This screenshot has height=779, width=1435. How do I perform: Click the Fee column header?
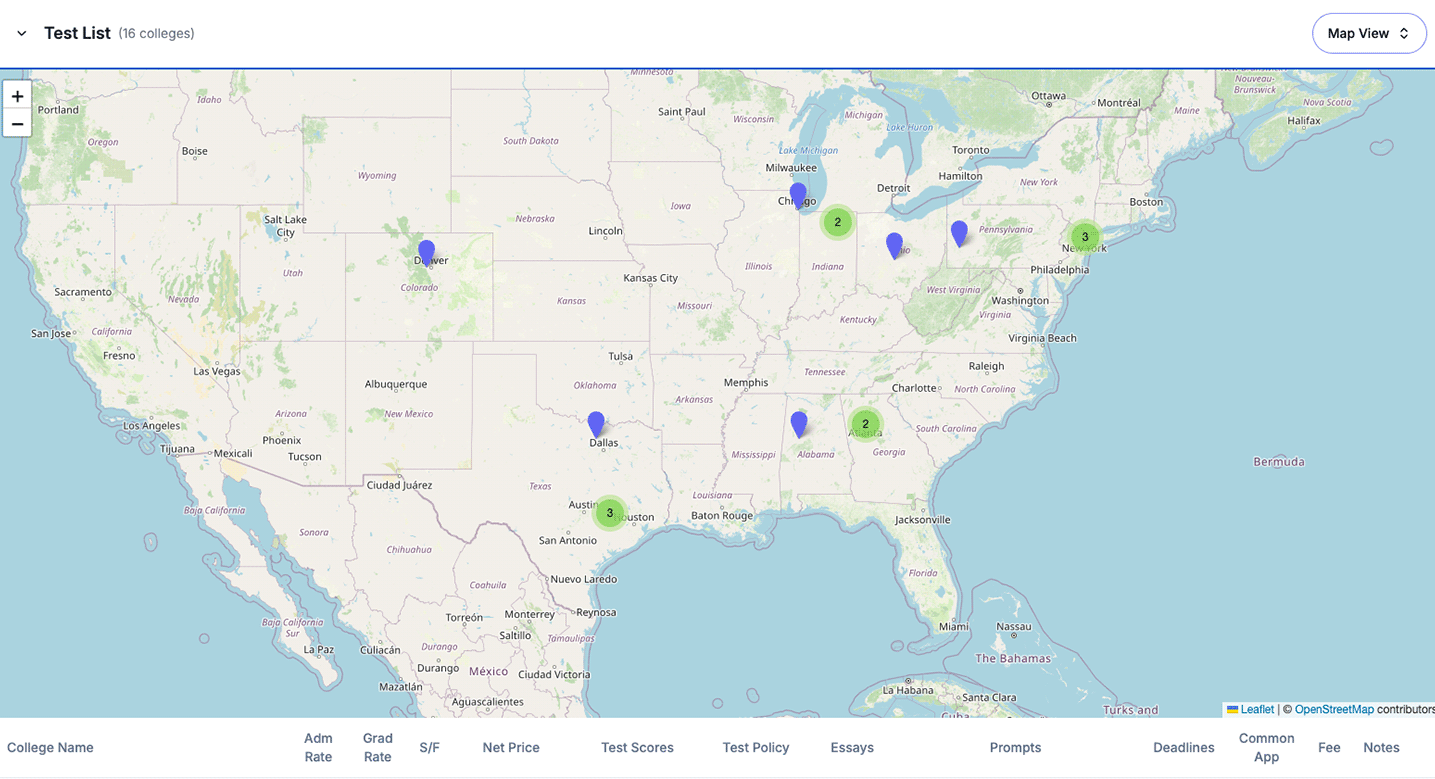[1329, 748]
